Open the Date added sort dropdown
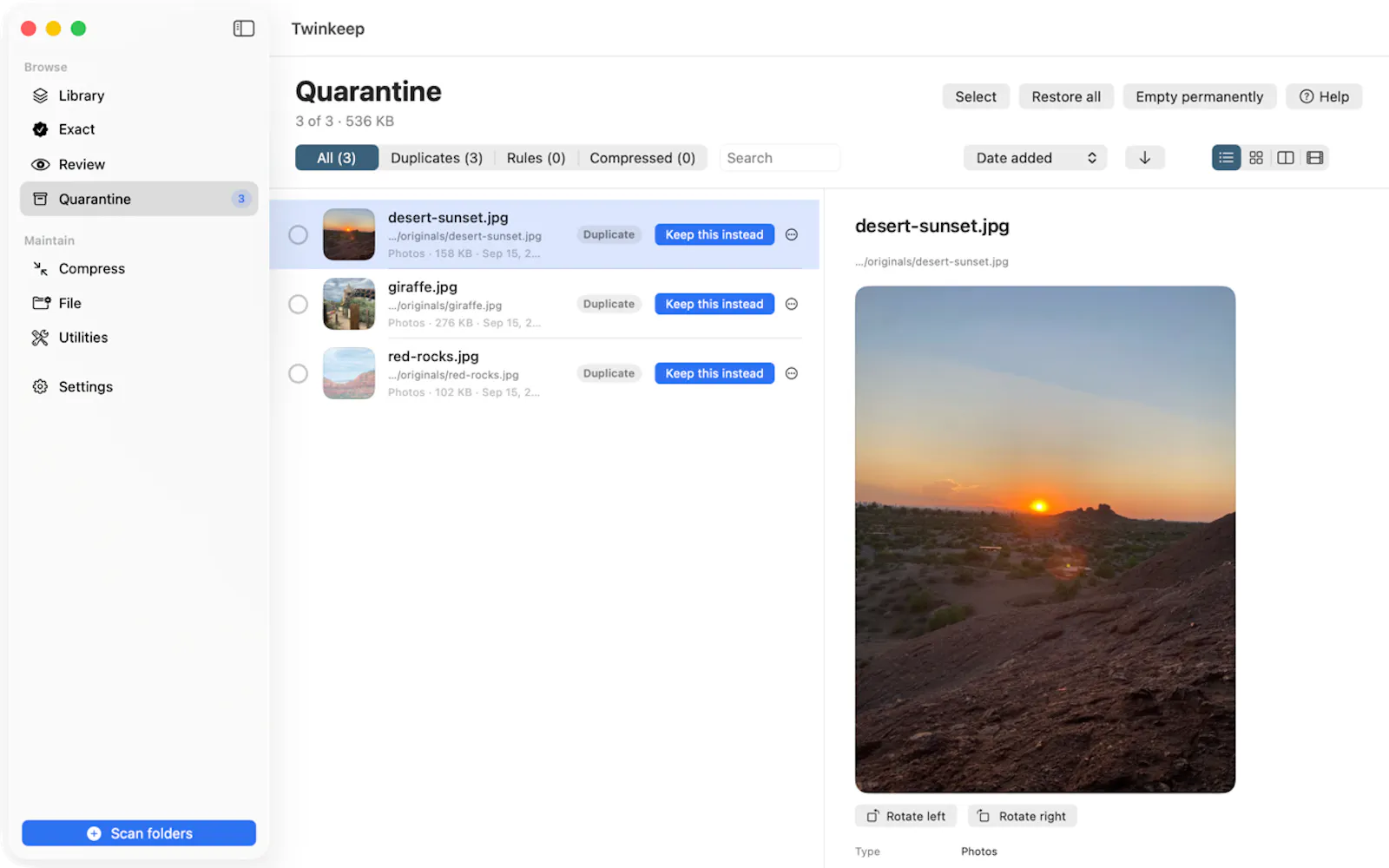The image size is (1389, 868). [x=1035, y=157]
